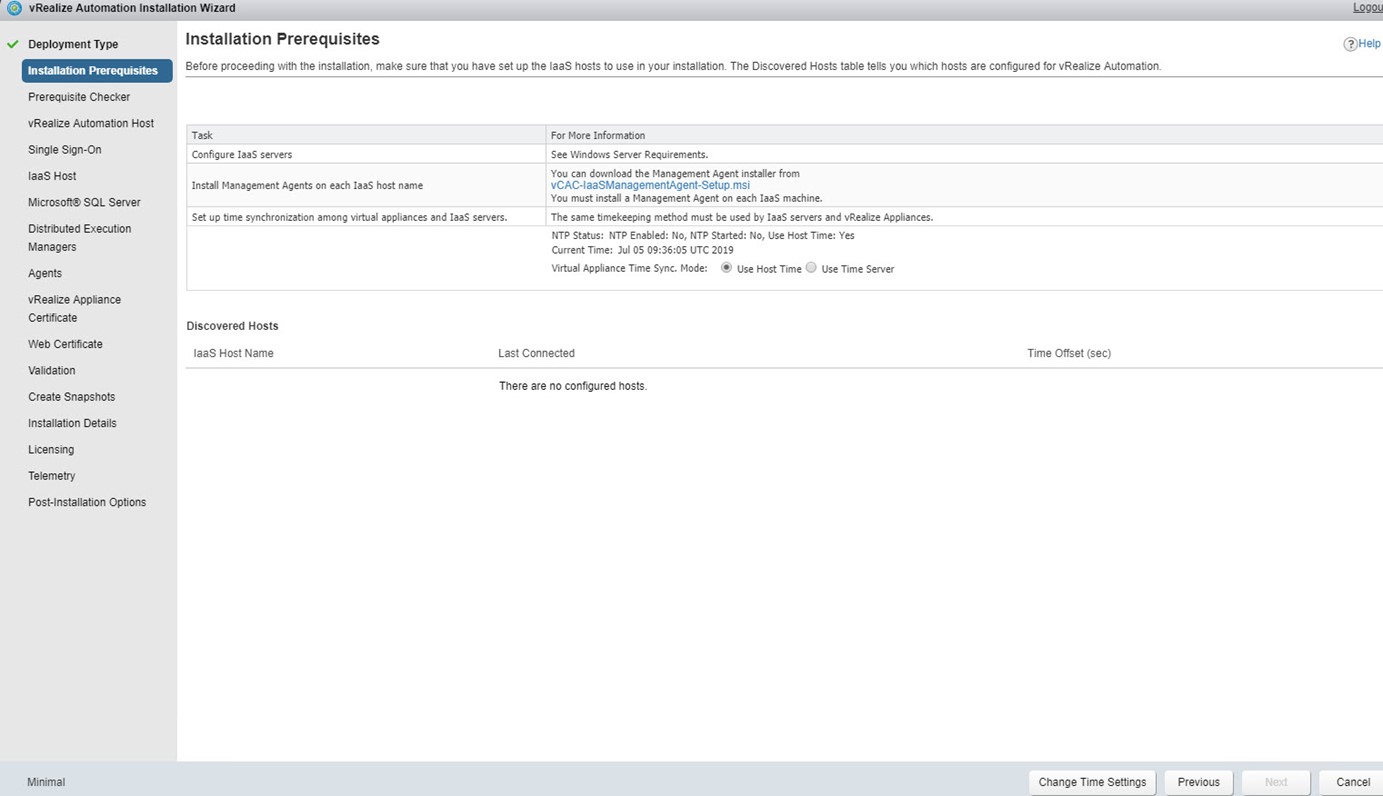This screenshot has width=1383, height=796.
Task: Go to the Web Certificate step
Action: (65, 344)
